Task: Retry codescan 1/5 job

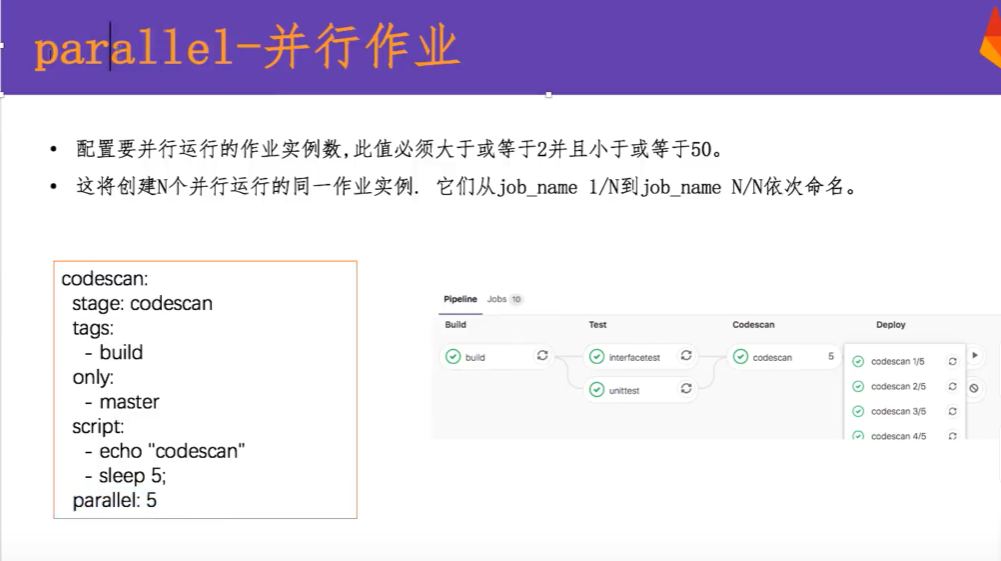Action: point(952,361)
